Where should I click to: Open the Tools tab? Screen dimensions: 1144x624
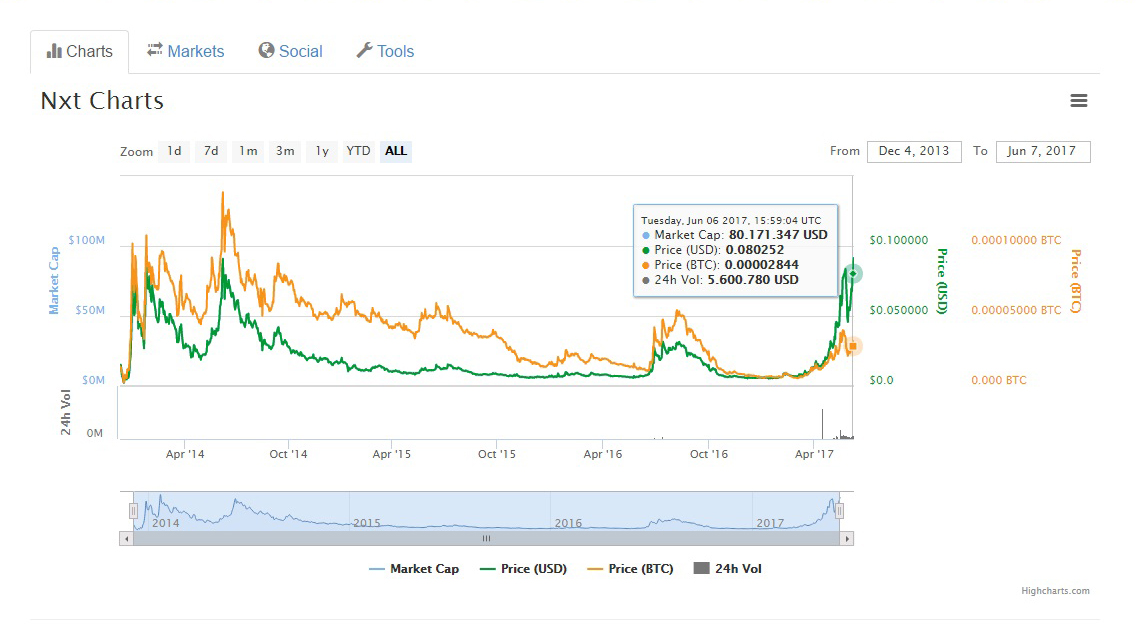point(385,51)
